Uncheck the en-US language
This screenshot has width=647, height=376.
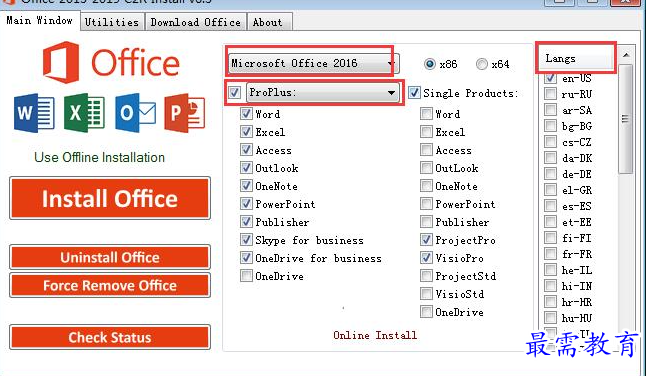(550, 78)
